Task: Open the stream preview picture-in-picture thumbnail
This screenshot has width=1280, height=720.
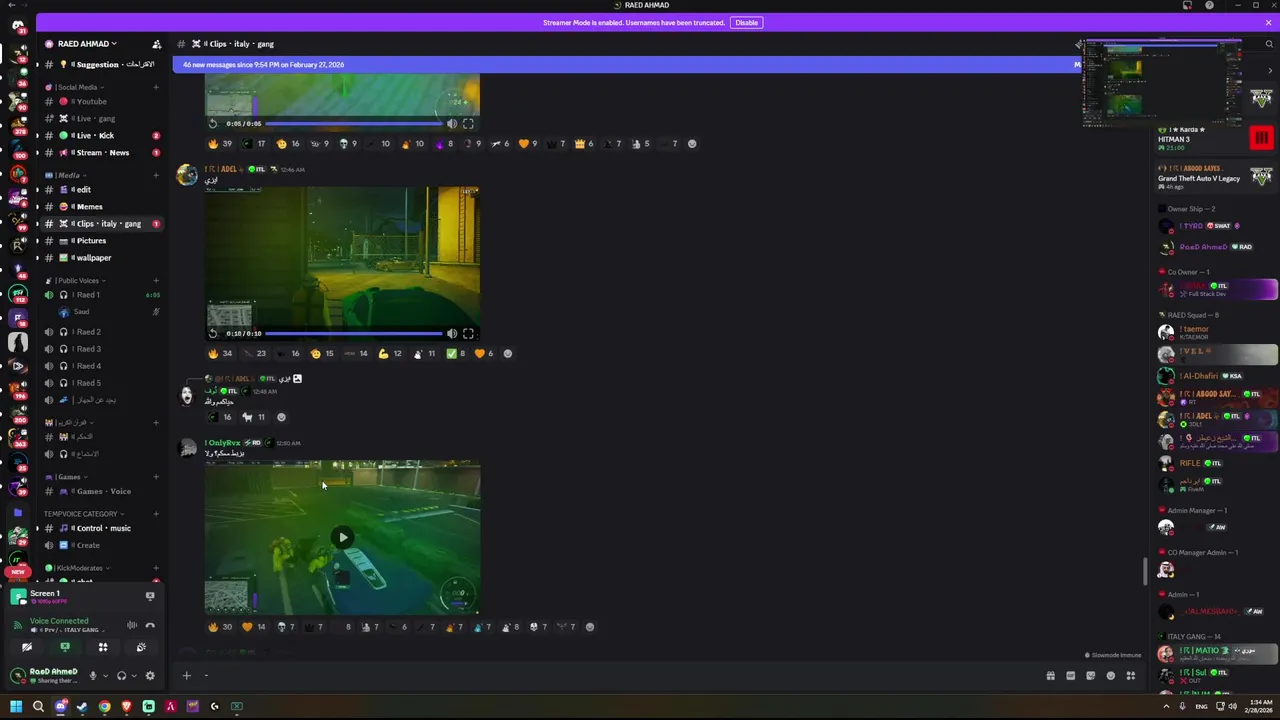Action: (1163, 83)
